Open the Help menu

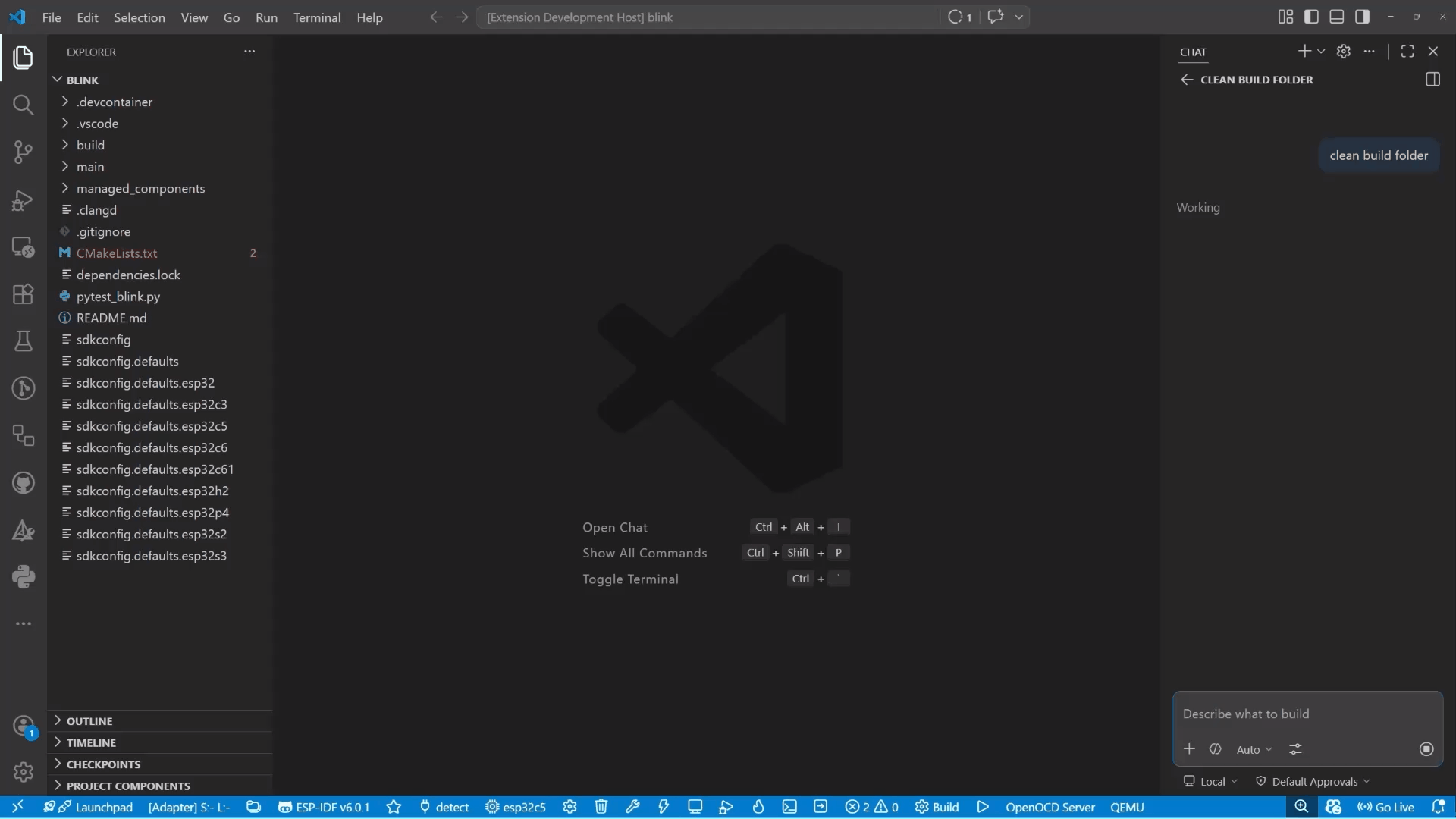[x=369, y=17]
